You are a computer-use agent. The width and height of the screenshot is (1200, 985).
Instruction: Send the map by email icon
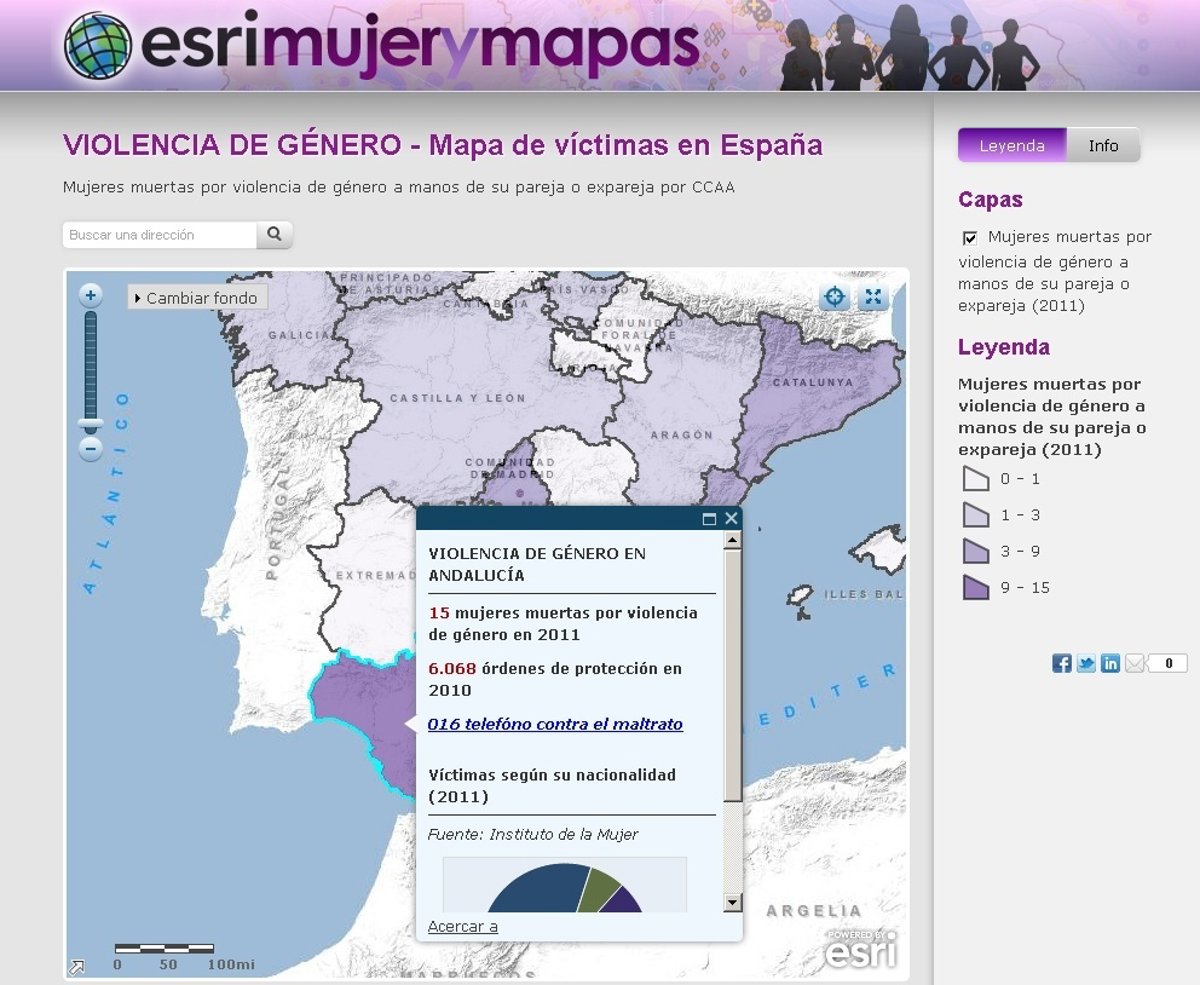click(1134, 663)
